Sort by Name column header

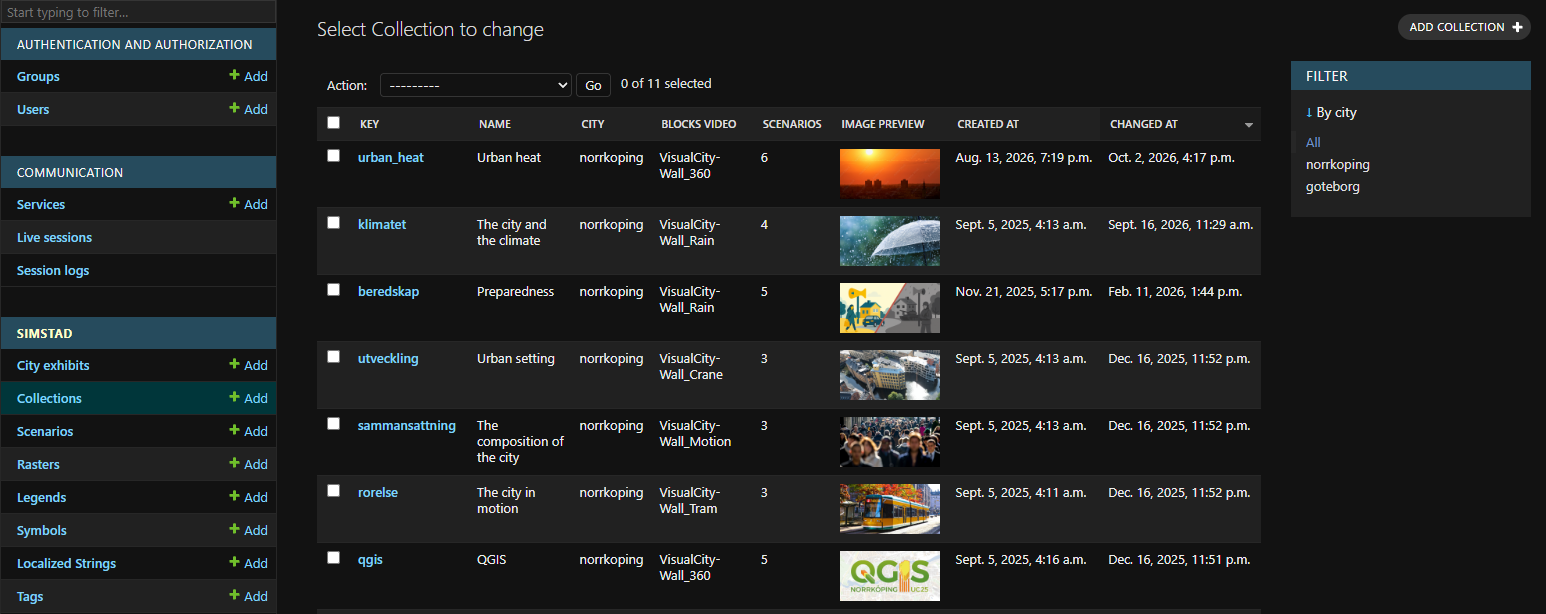[x=495, y=124]
